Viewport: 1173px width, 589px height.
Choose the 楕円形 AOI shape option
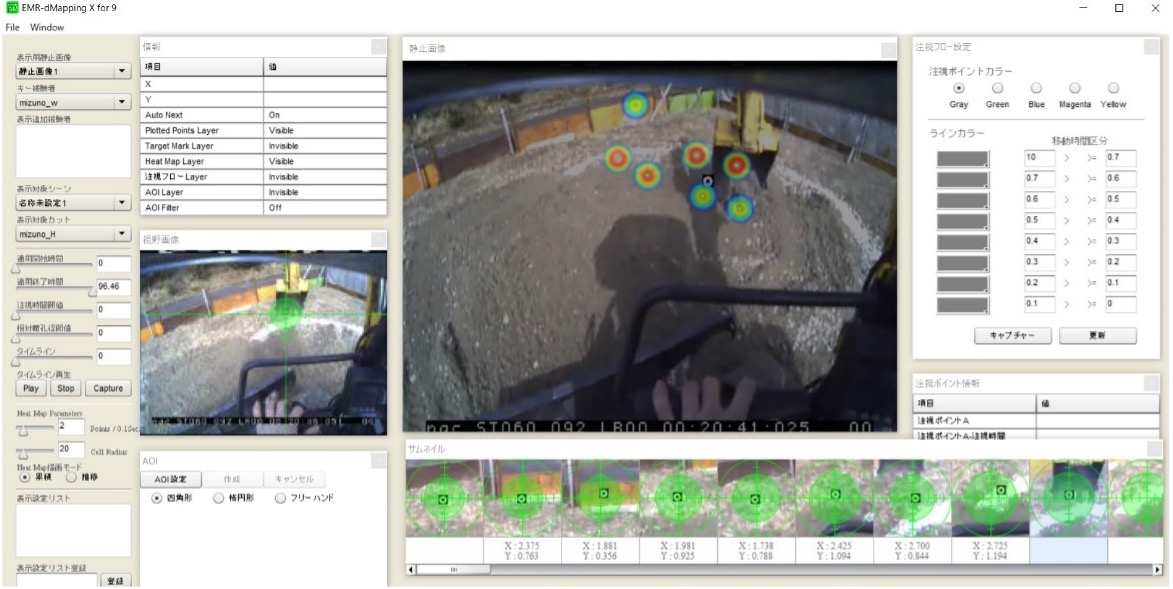click(218, 498)
